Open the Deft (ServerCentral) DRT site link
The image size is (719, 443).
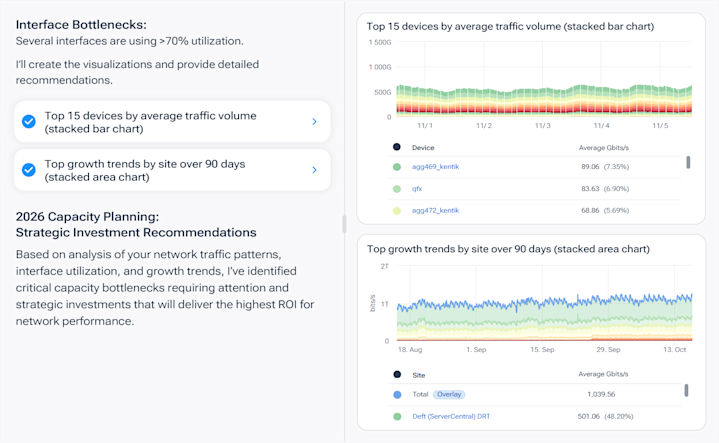tap(451, 416)
